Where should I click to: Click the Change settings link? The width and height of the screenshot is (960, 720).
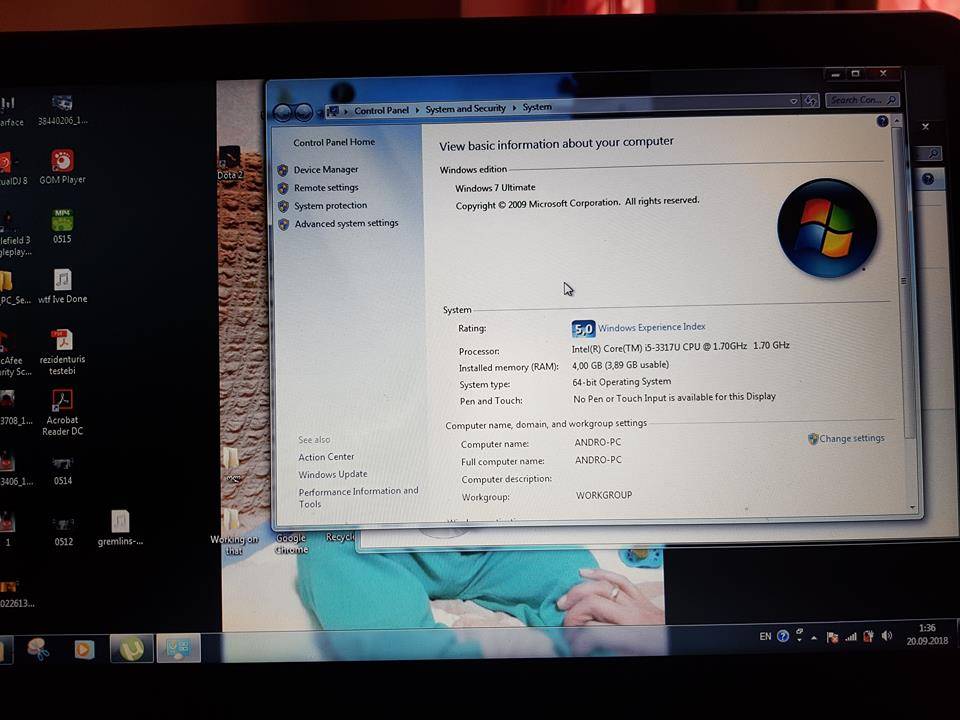(x=852, y=438)
